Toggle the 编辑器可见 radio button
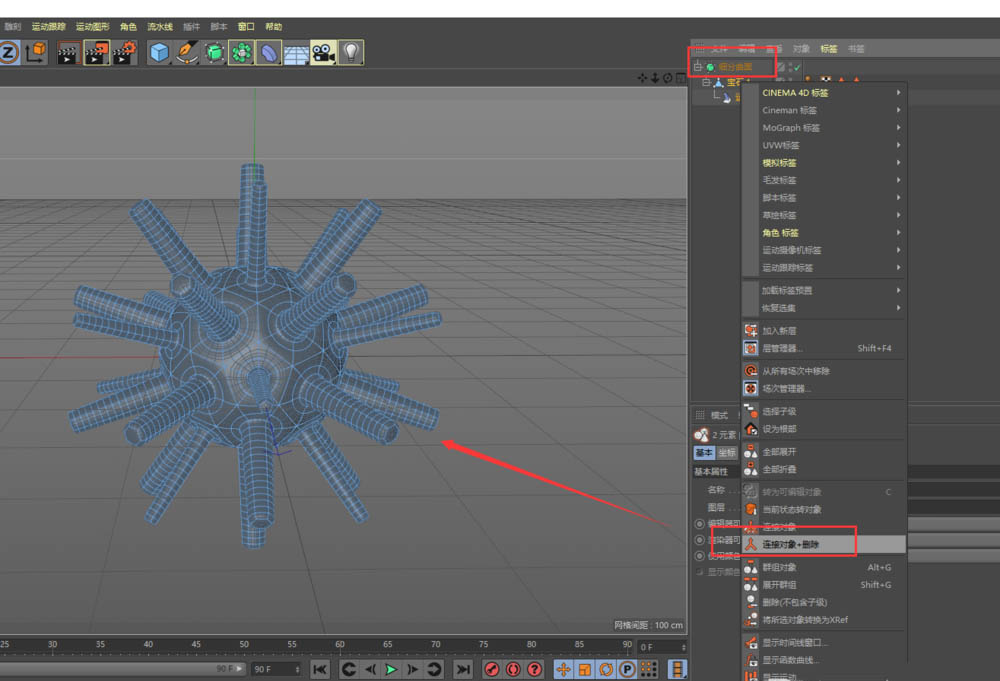This screenshot has width=1000, height=681. 699,524
